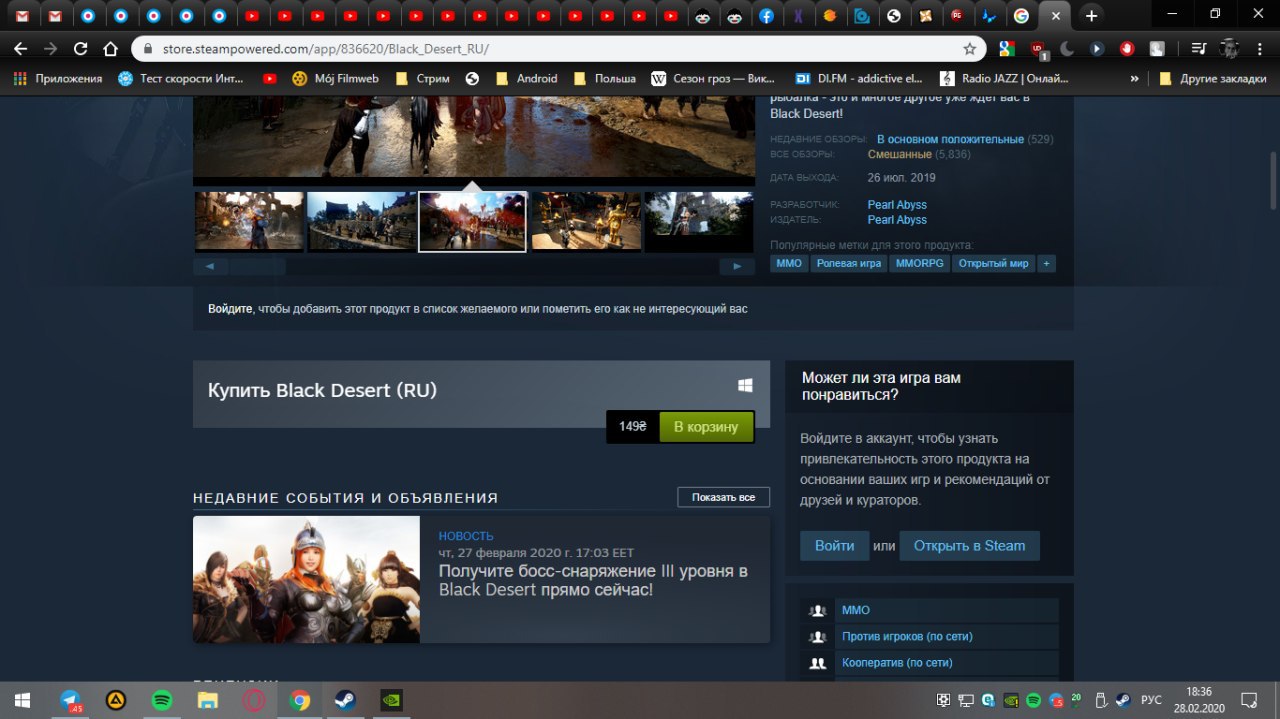
Task: Open the orange triangle app in the taskbar
Action: point(116,700)
